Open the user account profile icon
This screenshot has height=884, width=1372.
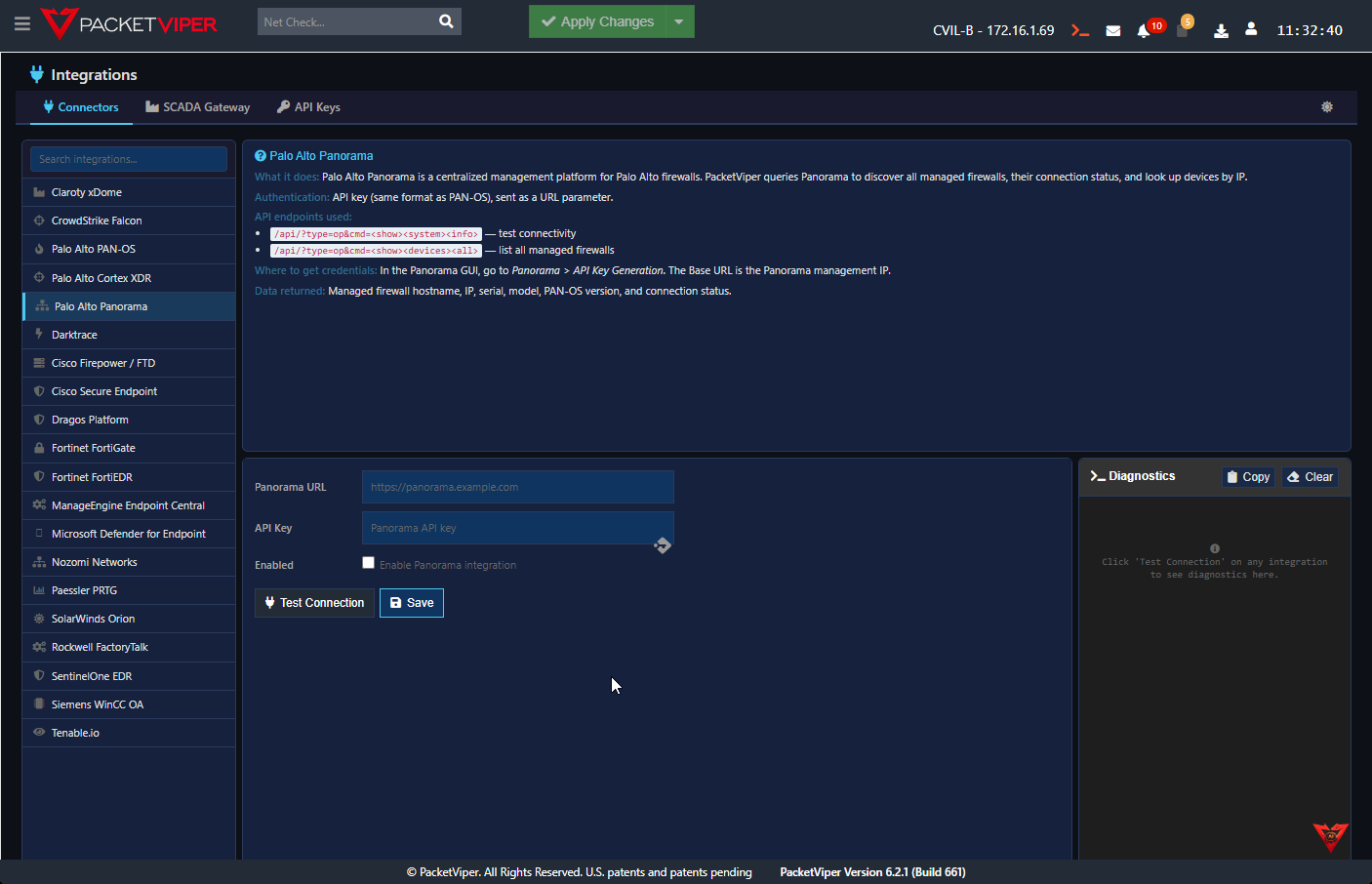click(x=1251, y=29)
